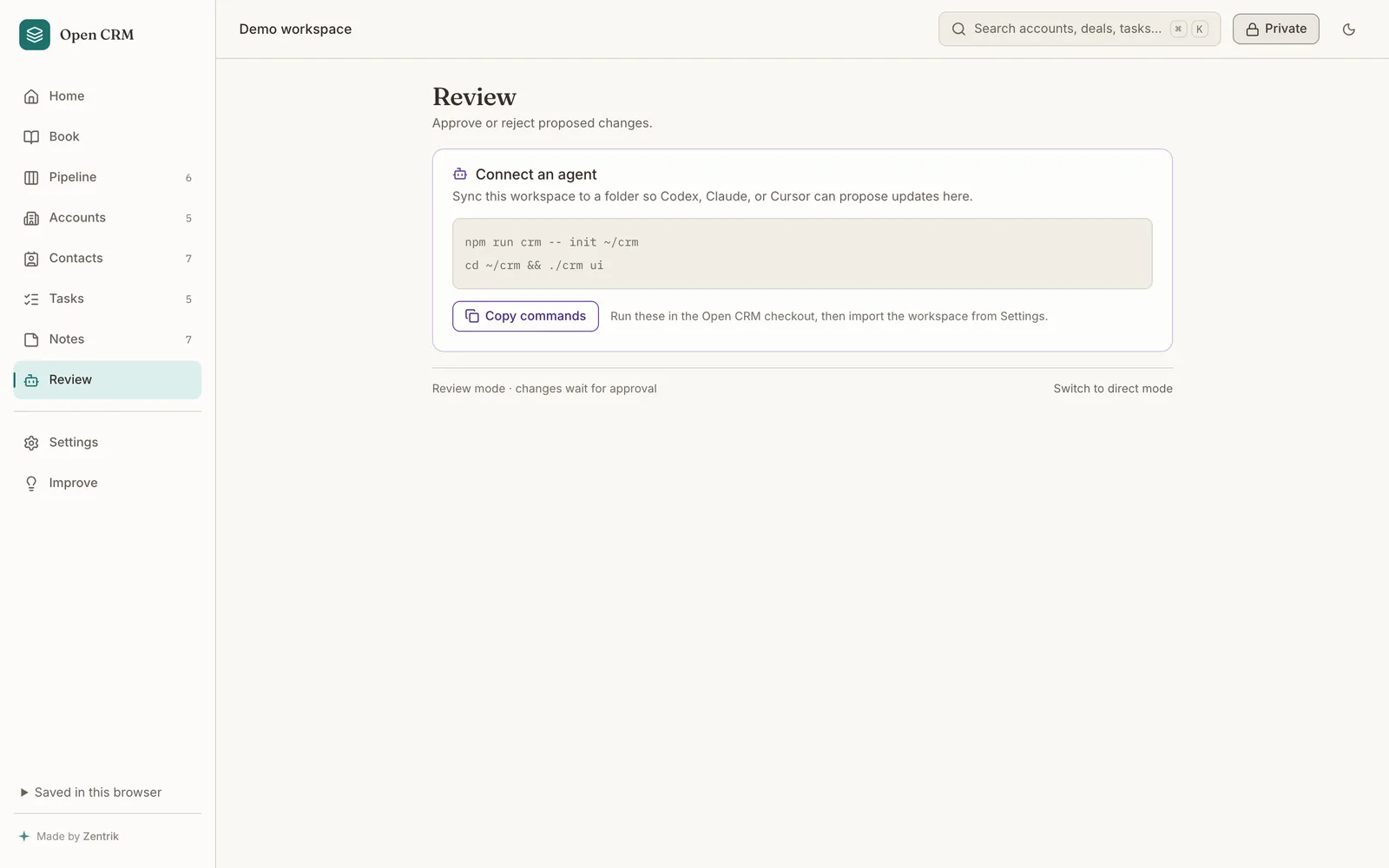Focus the Search accounts, deals, tasks field
Viewport: 1389px width, 868px height.
tap(1079, 29)
